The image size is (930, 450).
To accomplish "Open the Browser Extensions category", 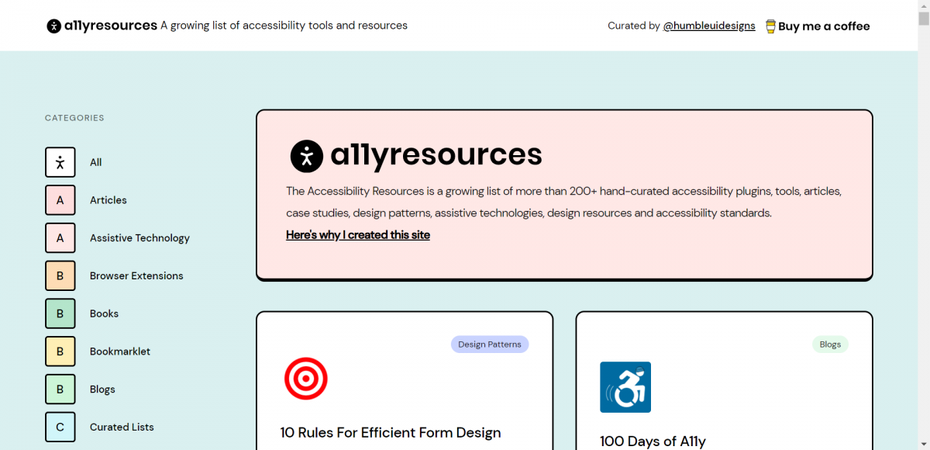I will click(x=136, y=276).
